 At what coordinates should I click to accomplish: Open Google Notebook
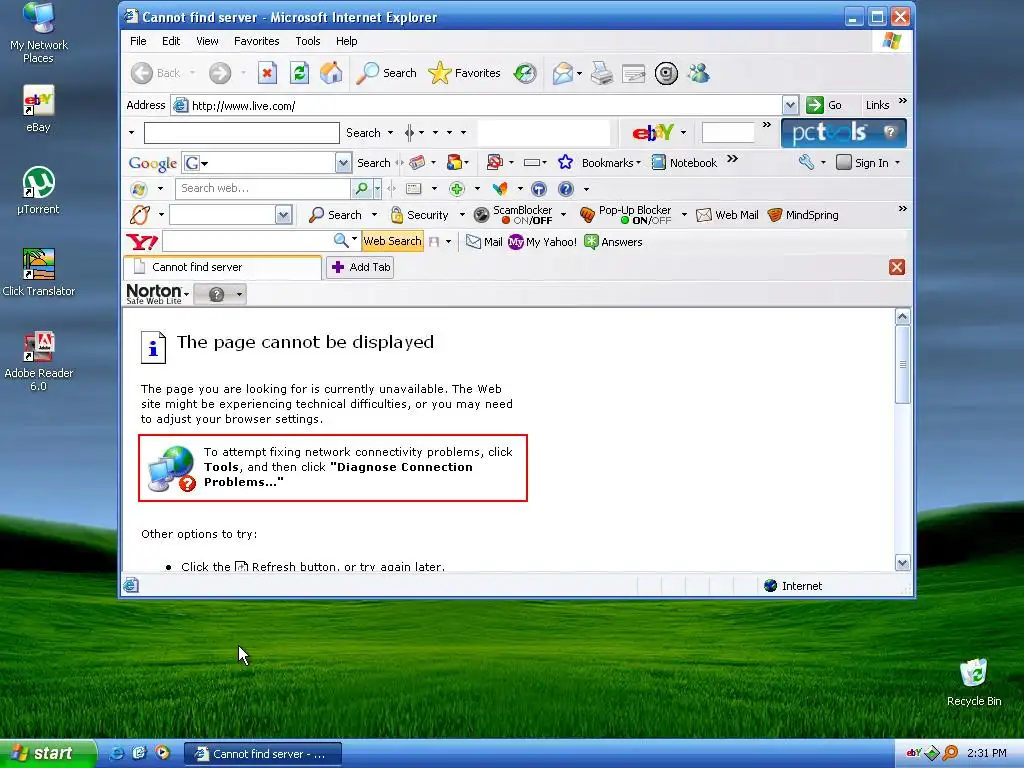[684, 163]
